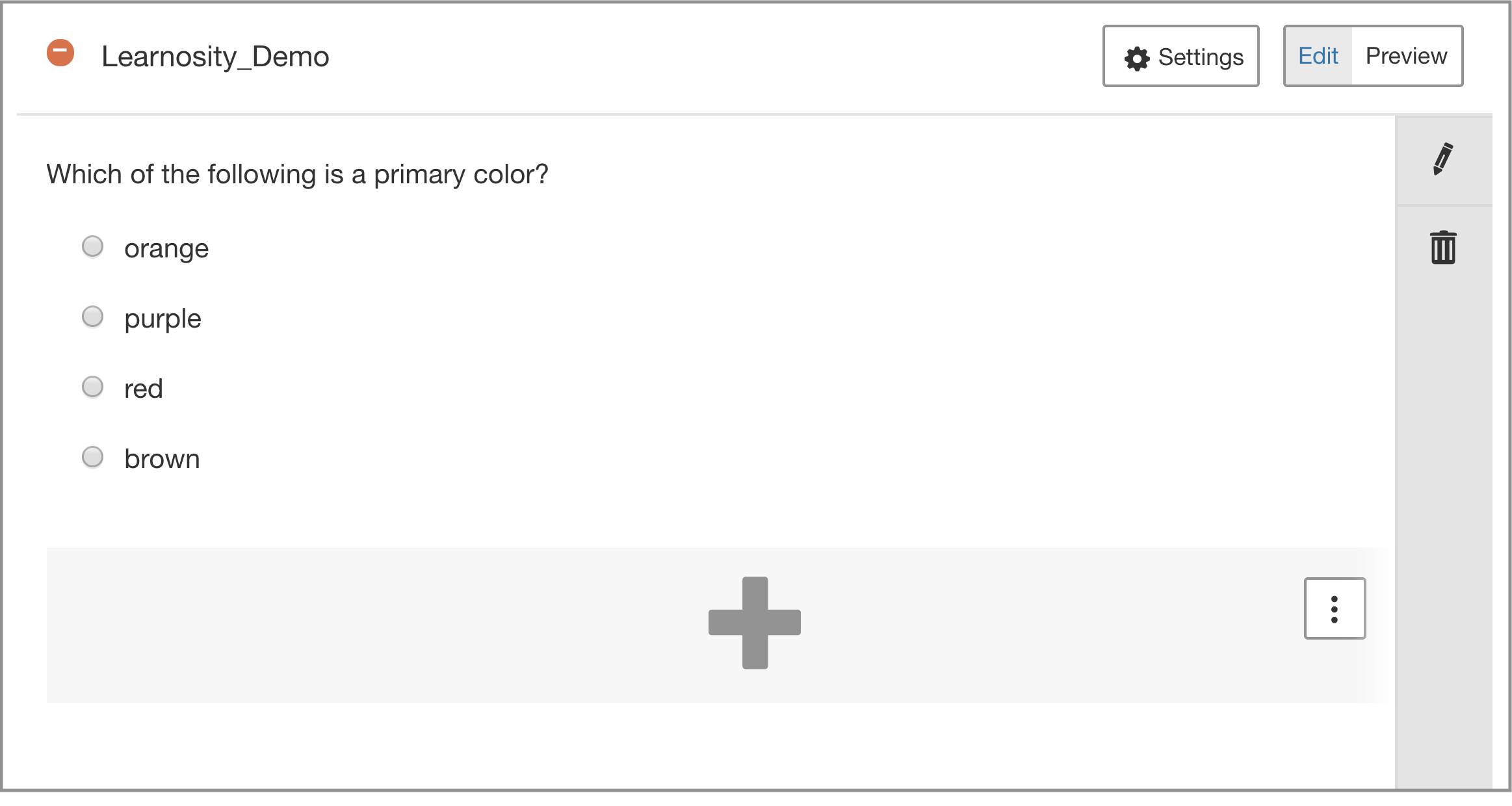The image size is (1512, 806).
Task: Click the pencil edit icon
Action: coord(1443,159)
